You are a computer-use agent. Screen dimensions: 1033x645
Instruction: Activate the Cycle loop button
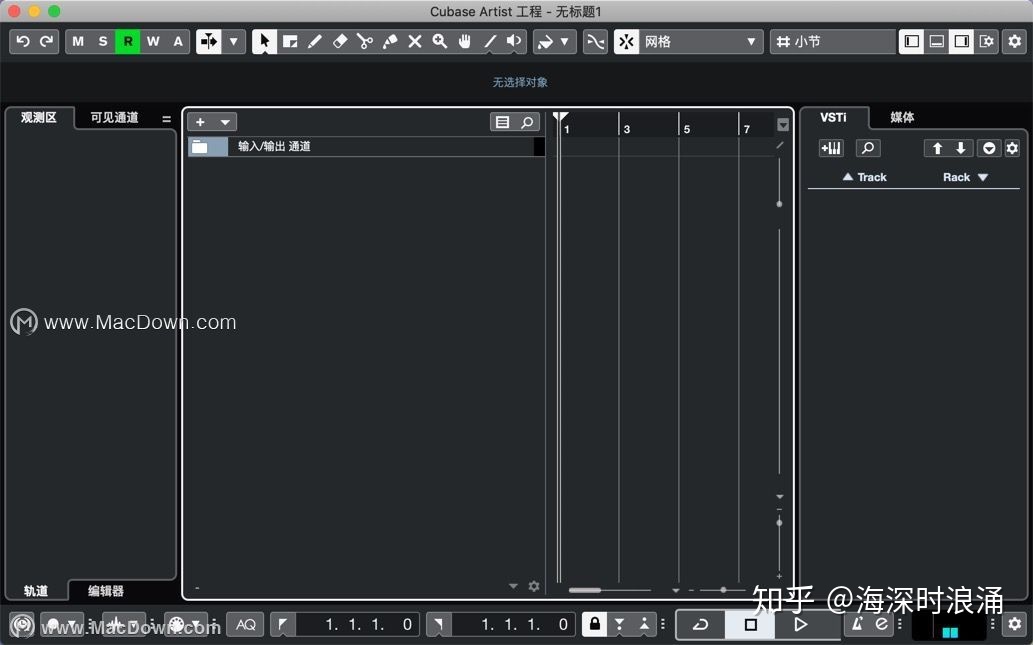click(x=700, y=624)
